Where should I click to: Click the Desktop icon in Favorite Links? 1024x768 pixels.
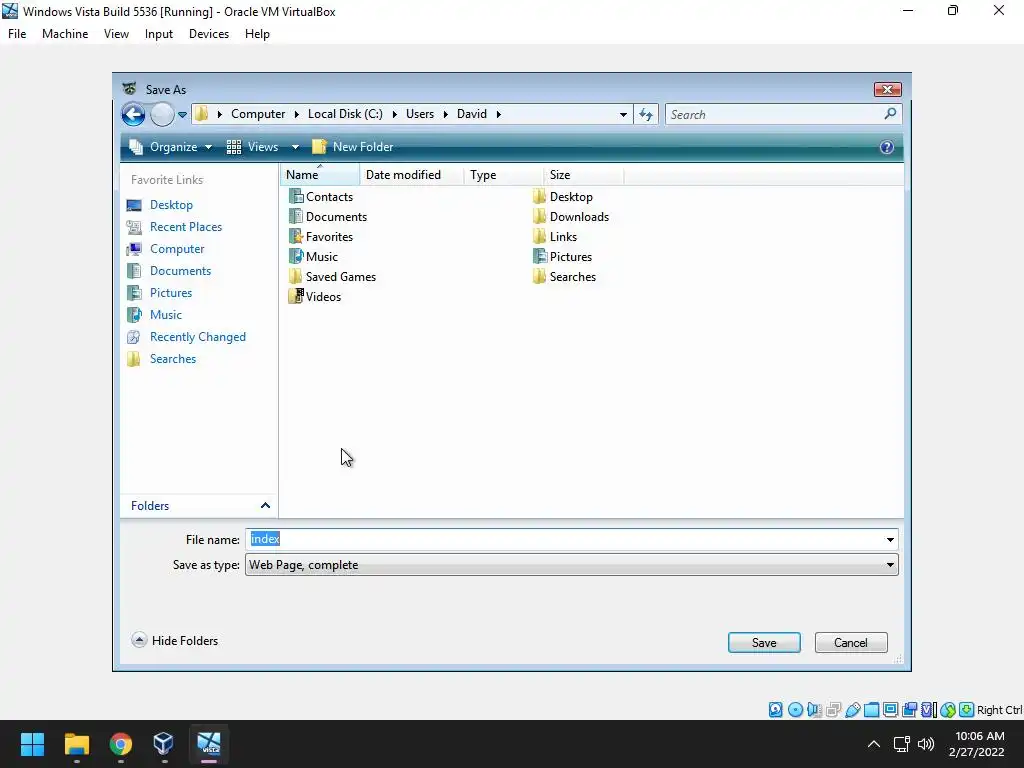(134, 205)
